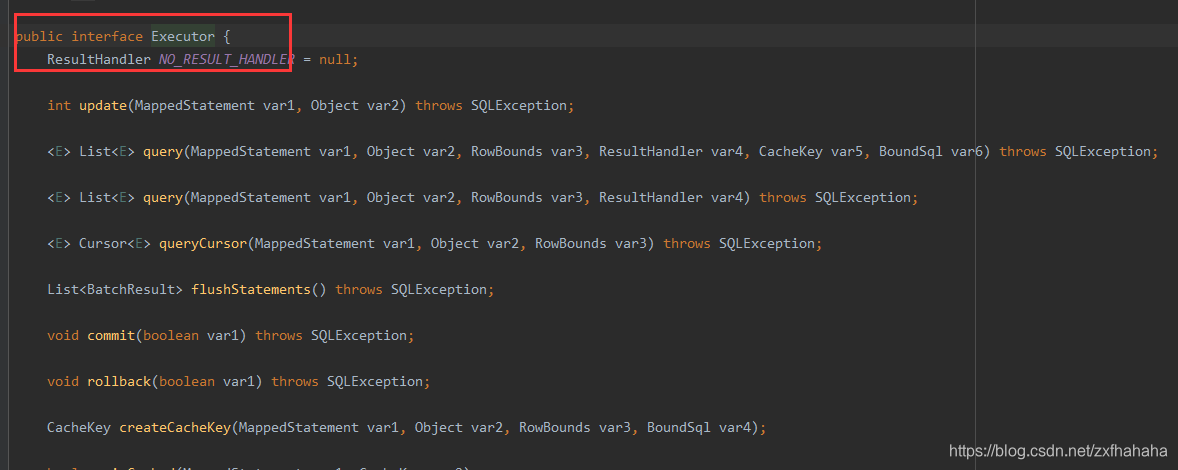Screen dimensions: 1178x470
Task: Click the null value assignment
Action: (x=334, y=59)
